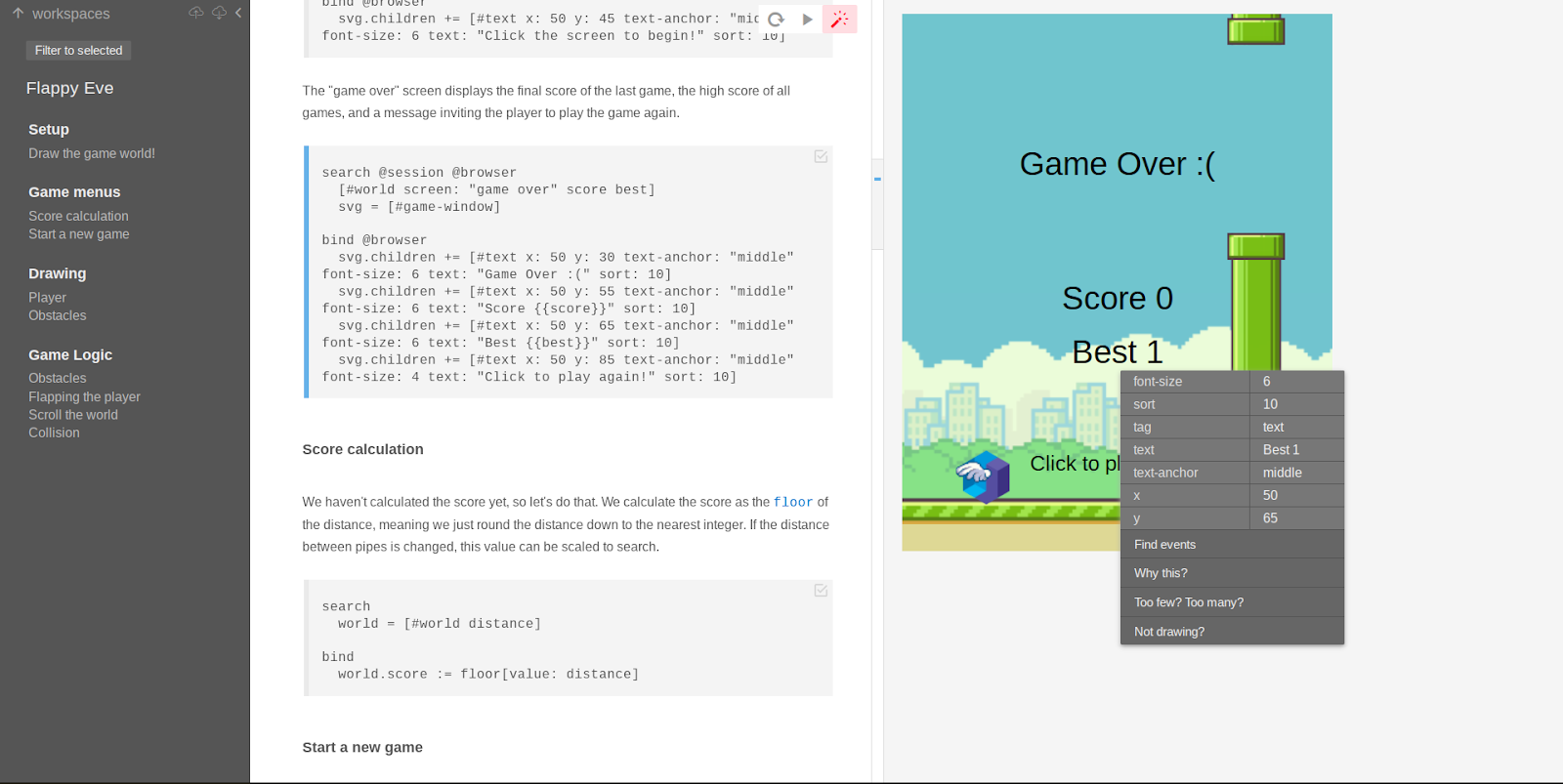Select Not drawing? menu entry
Viewport: 1563px width, 784px height.
[x=1168, y=632]
